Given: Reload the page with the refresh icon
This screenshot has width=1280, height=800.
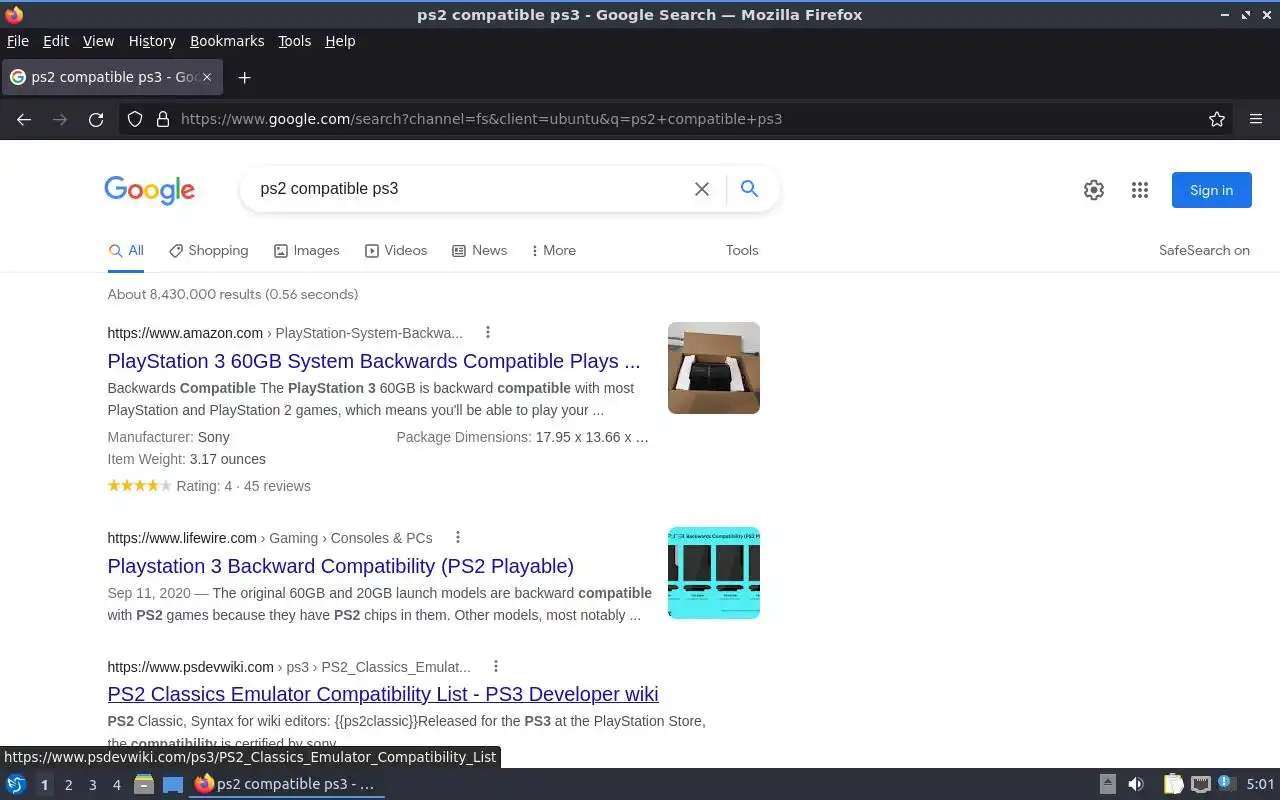Looking at the screenshot, I should (x=96, y=119).
